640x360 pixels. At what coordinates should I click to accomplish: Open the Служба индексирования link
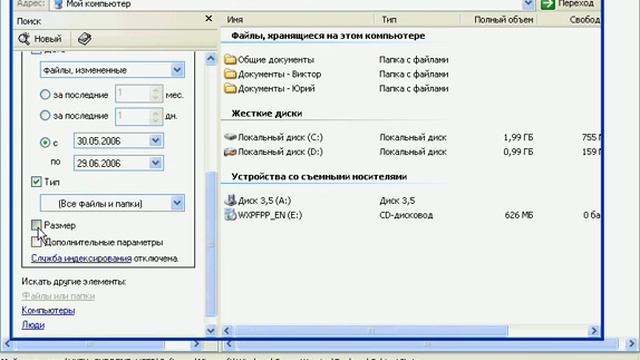(x=81, y=258)
